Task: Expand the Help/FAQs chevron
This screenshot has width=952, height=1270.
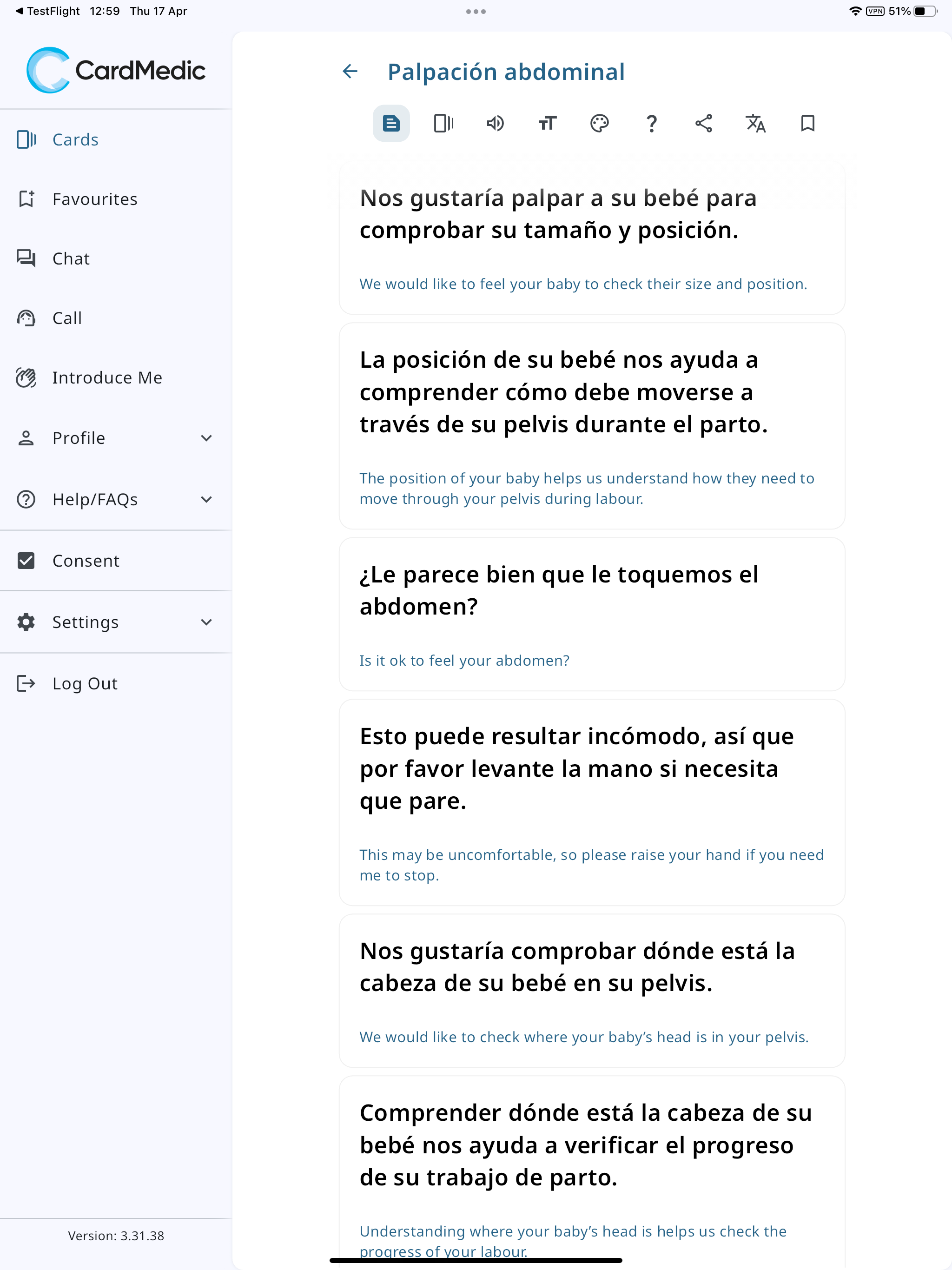Action: click(206, 500)
